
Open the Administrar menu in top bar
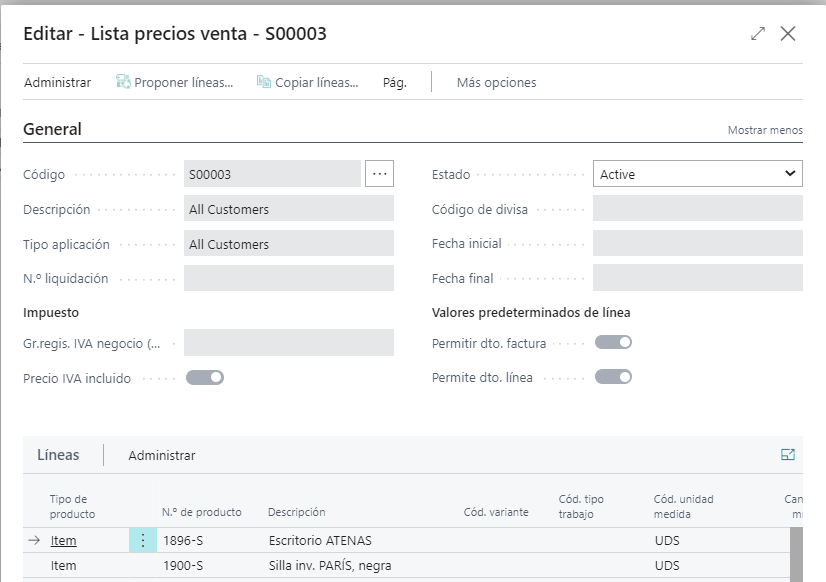(x=57, y=83)
